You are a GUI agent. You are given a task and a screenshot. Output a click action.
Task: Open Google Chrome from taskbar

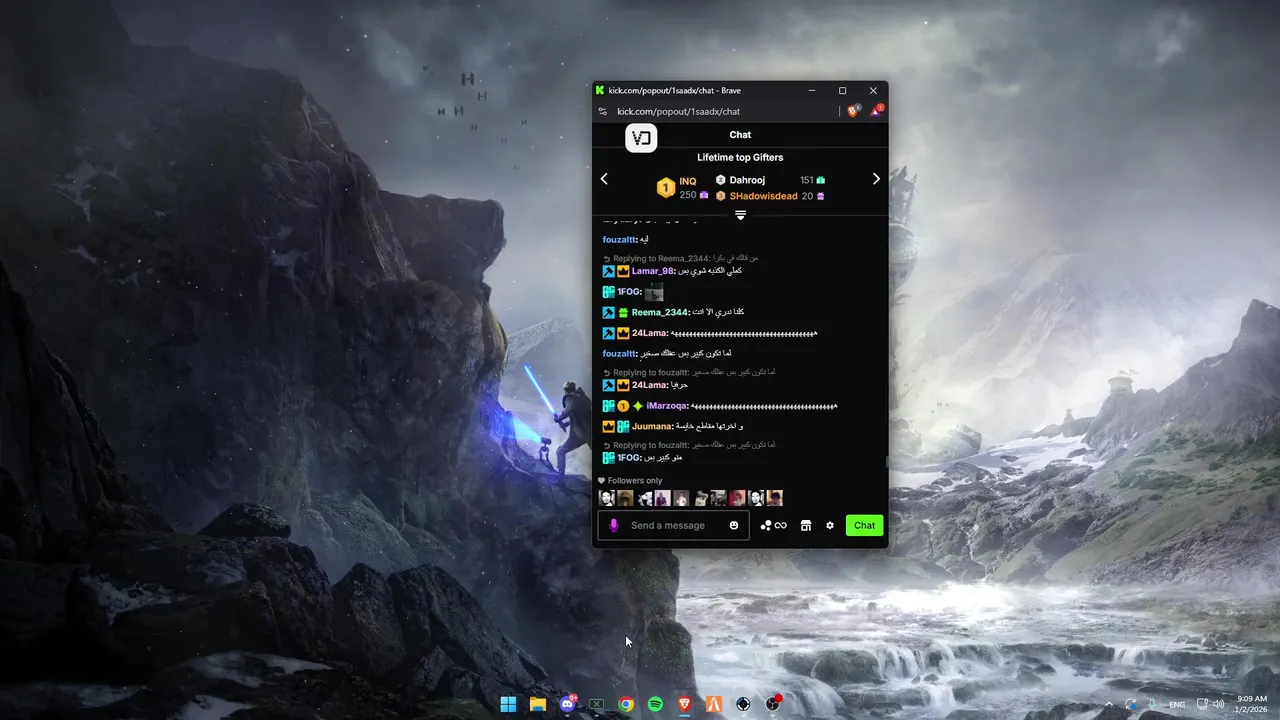(x=626, y=704)
